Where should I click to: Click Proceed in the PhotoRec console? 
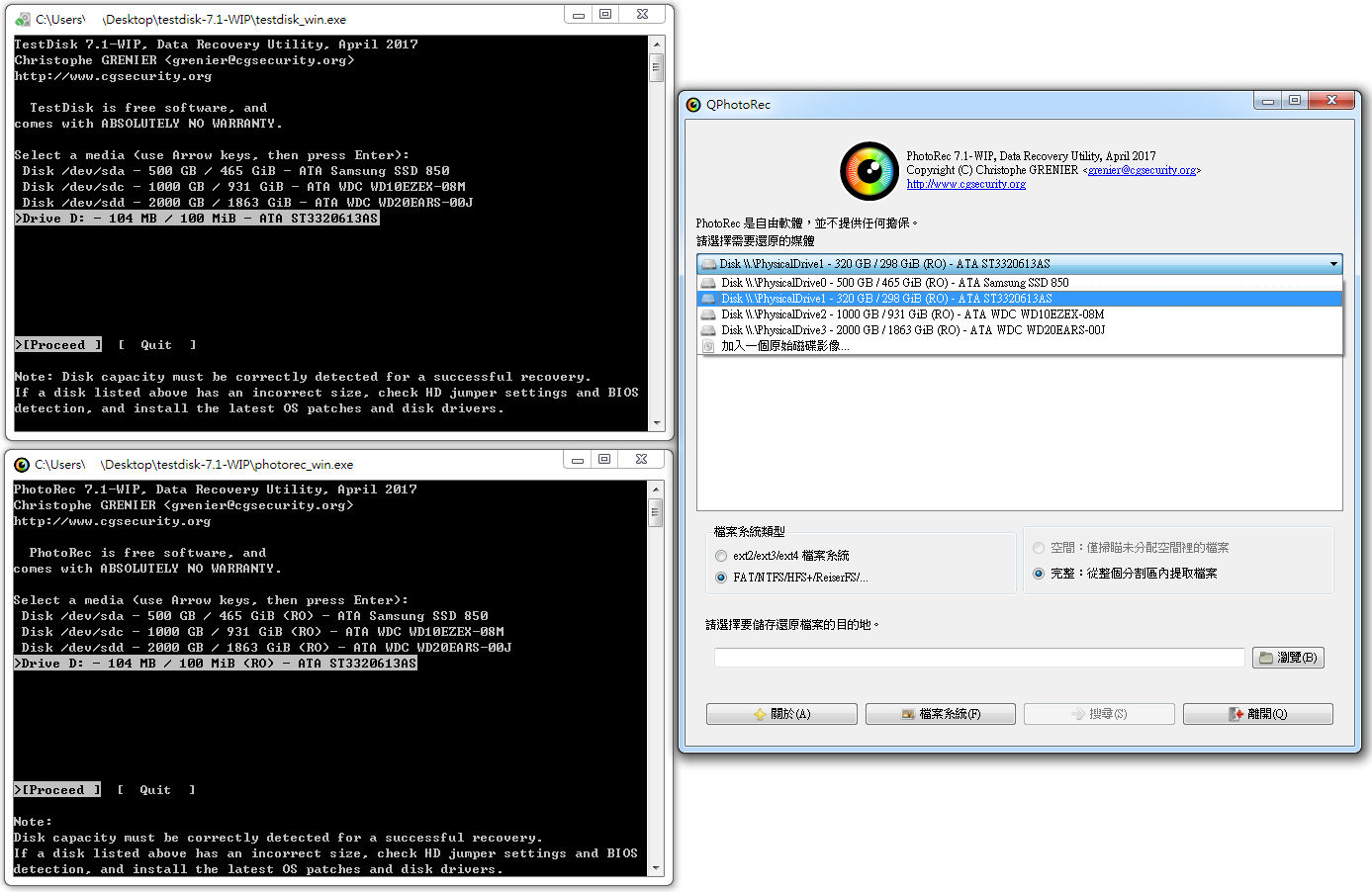coord(57,790)
